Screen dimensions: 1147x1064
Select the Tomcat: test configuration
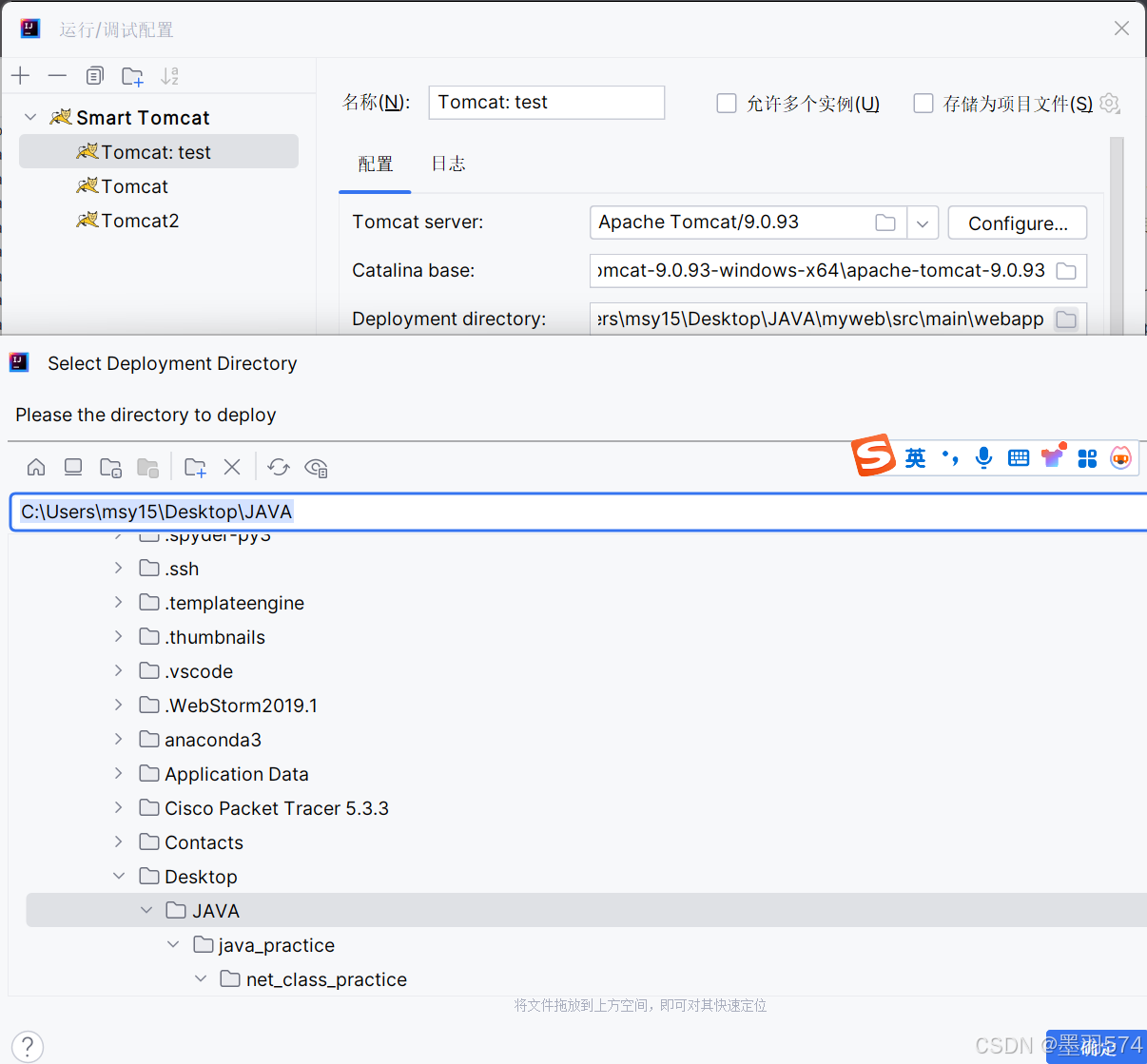tap(159, 151)
